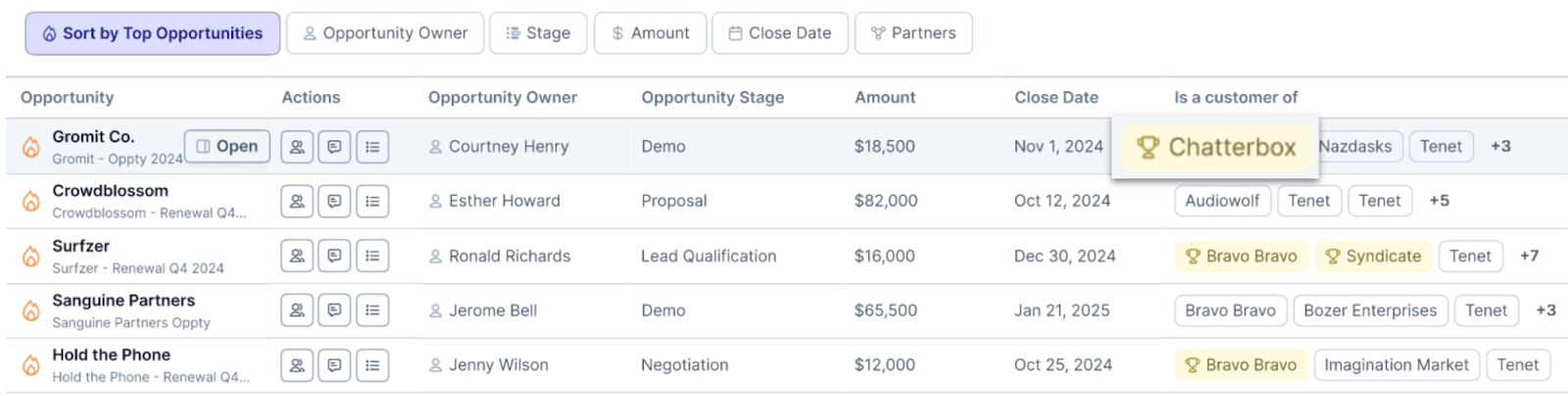Click the Open button for Gromit Co.

(x=227, y=146)
